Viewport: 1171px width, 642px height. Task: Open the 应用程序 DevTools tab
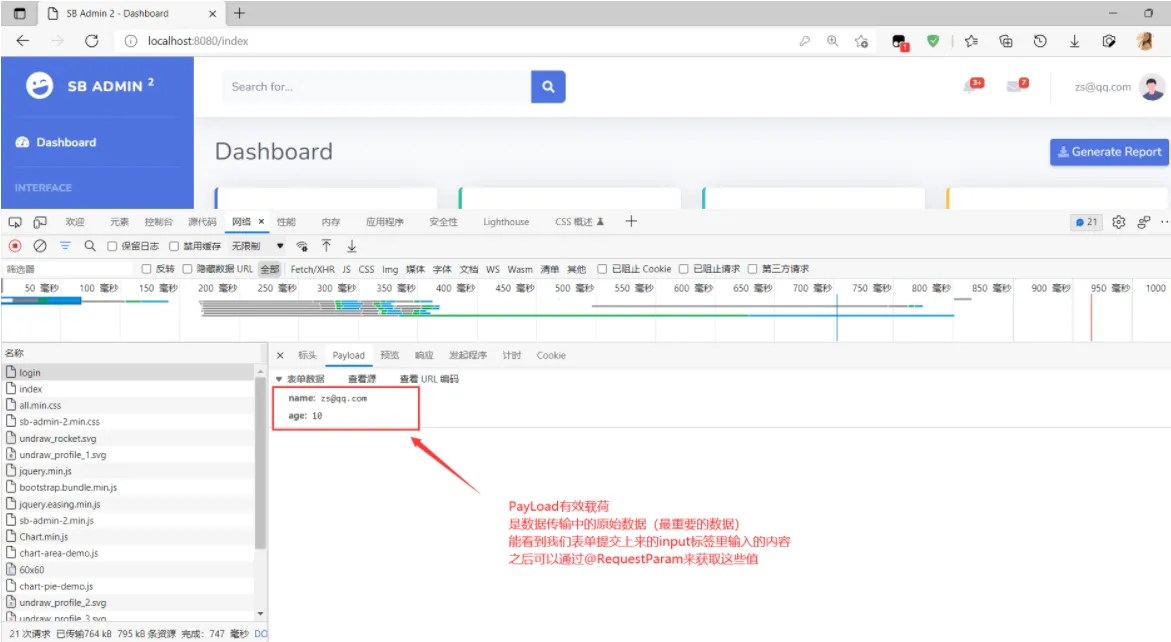pos(385,222)
